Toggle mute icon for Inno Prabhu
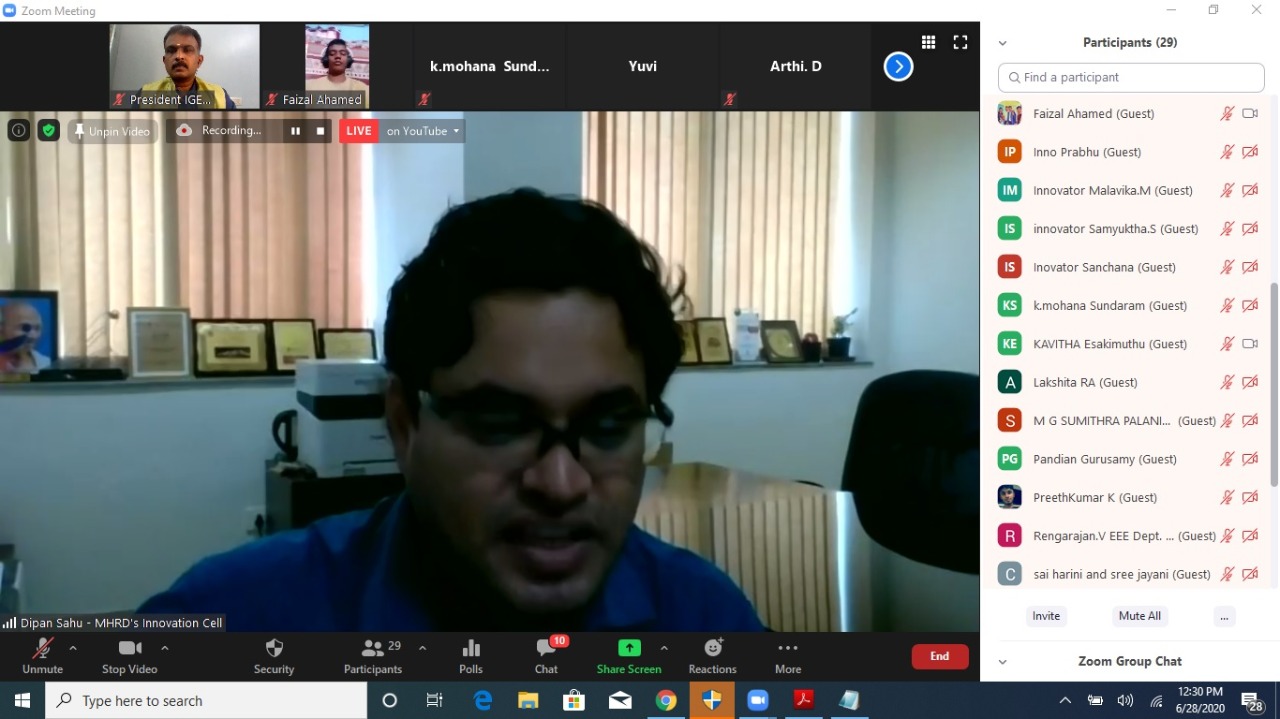Screen dimensions: 1280x719 (x=1227, y=152)
